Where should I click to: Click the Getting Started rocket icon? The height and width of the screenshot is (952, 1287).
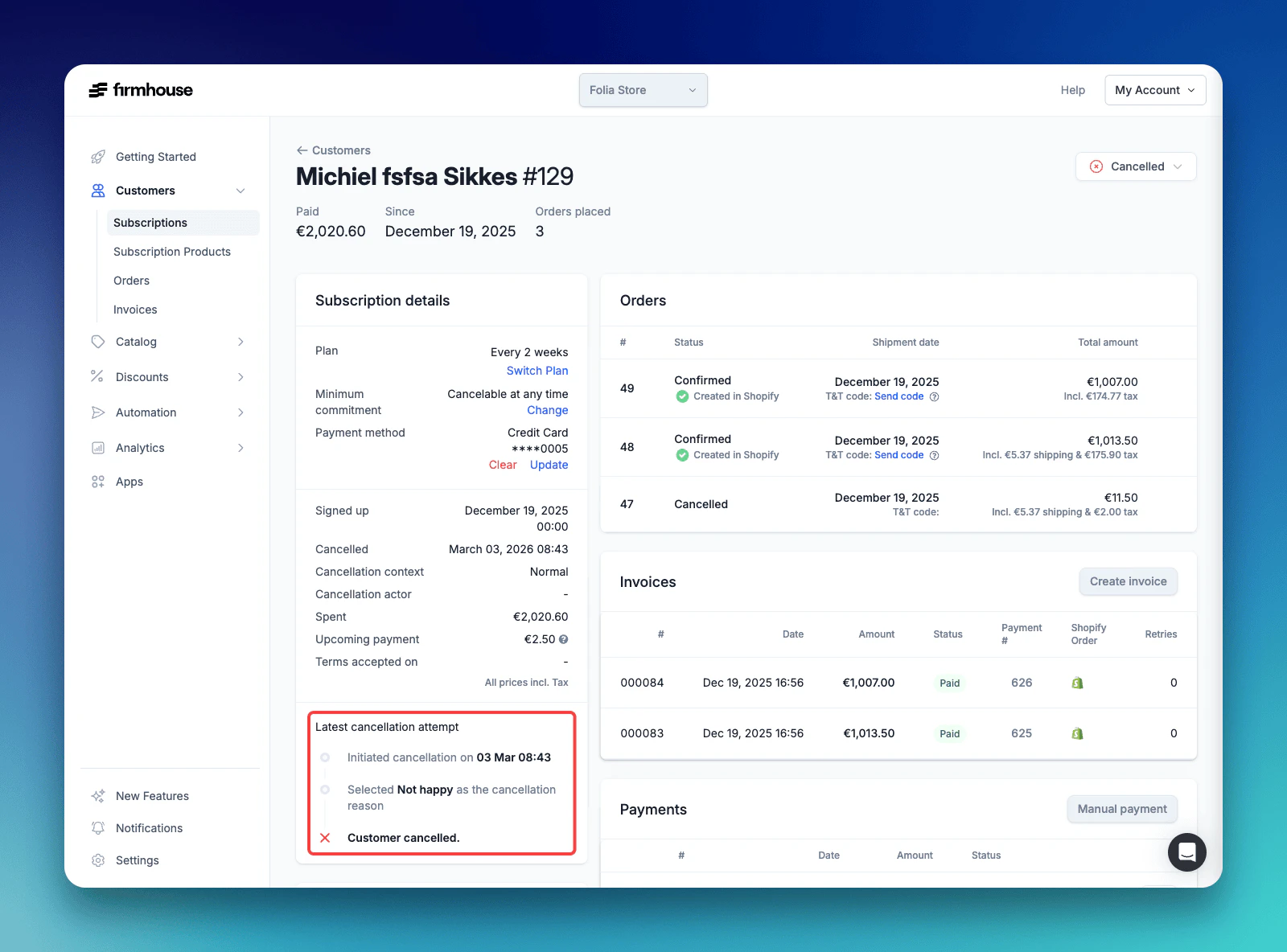(x=98, y=157)
